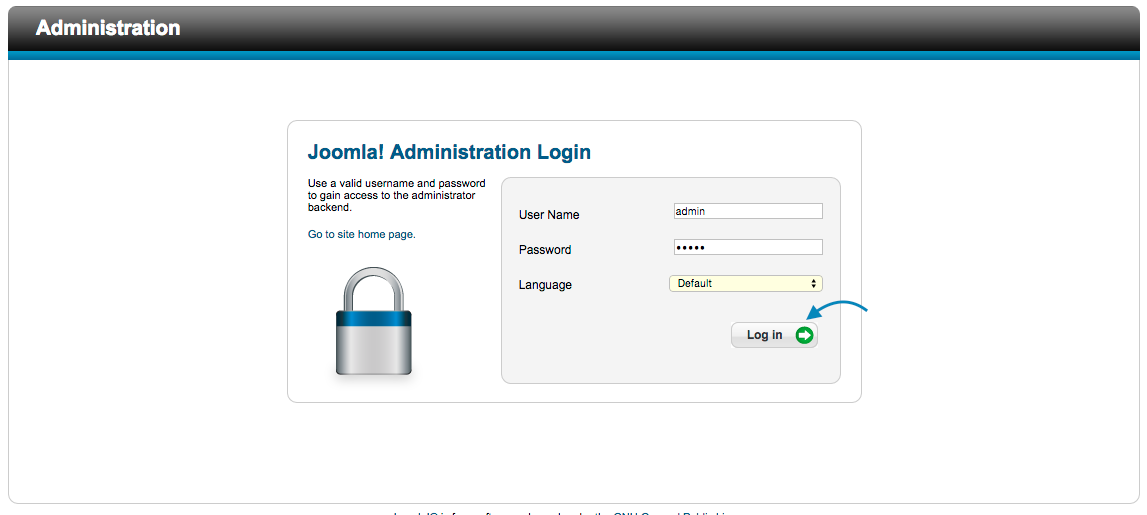Click the padlock image
The image size is (1147, 515).
[374, 323]
